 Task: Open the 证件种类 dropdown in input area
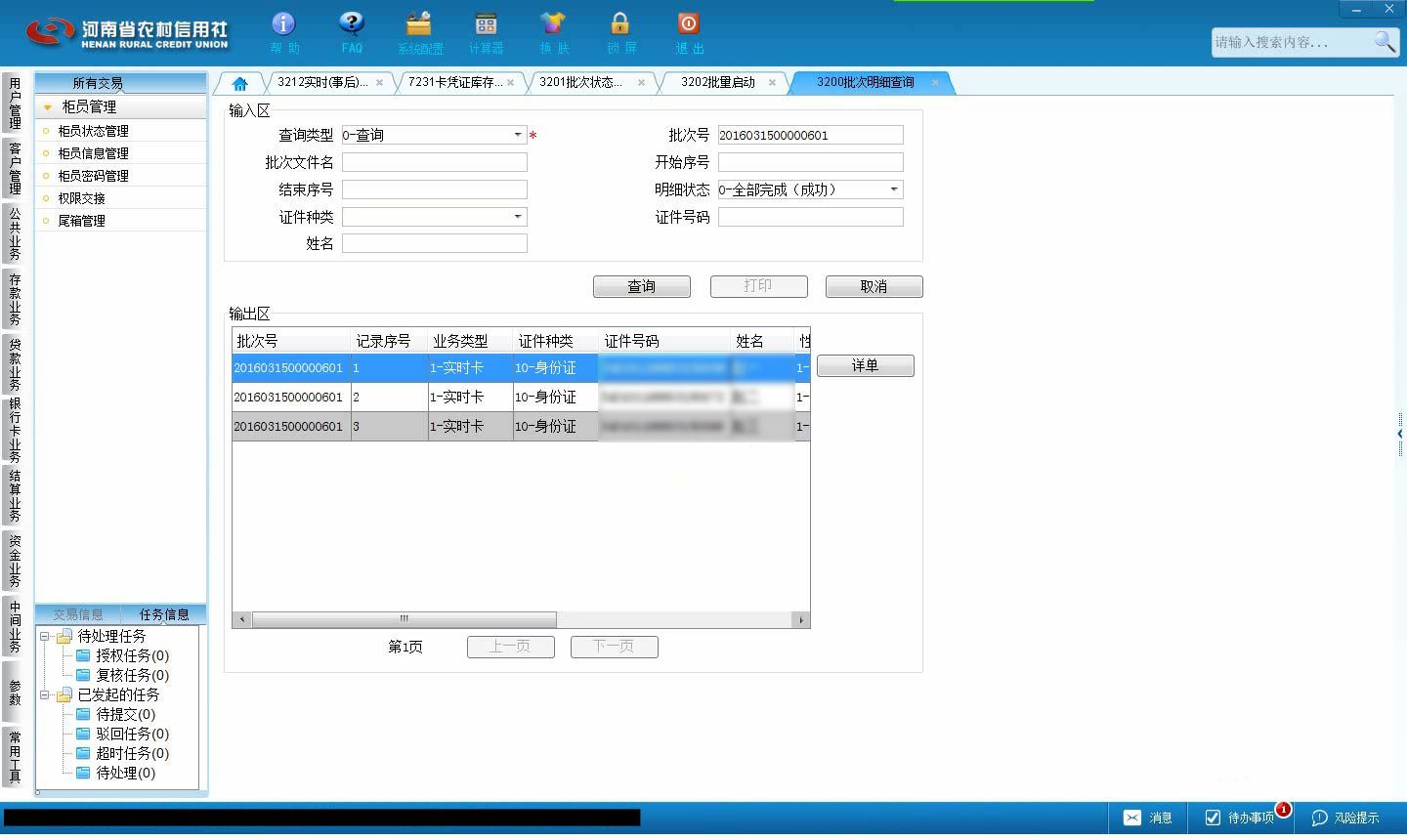tap(518, 217)
